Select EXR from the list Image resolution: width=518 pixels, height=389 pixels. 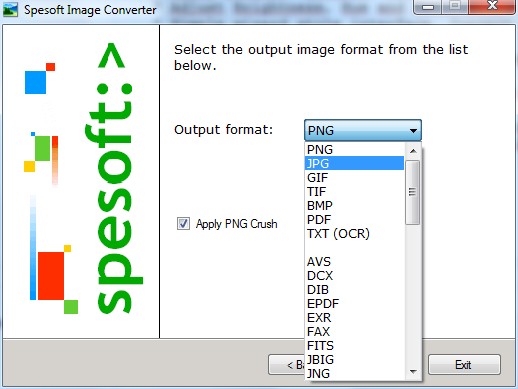(x=355, y=317)
